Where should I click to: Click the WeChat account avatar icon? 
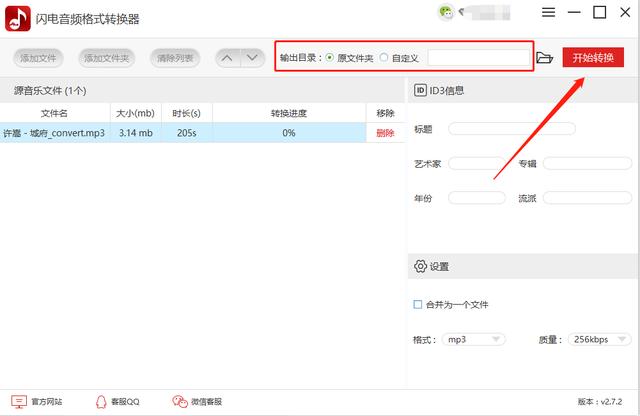pos(446,12)
